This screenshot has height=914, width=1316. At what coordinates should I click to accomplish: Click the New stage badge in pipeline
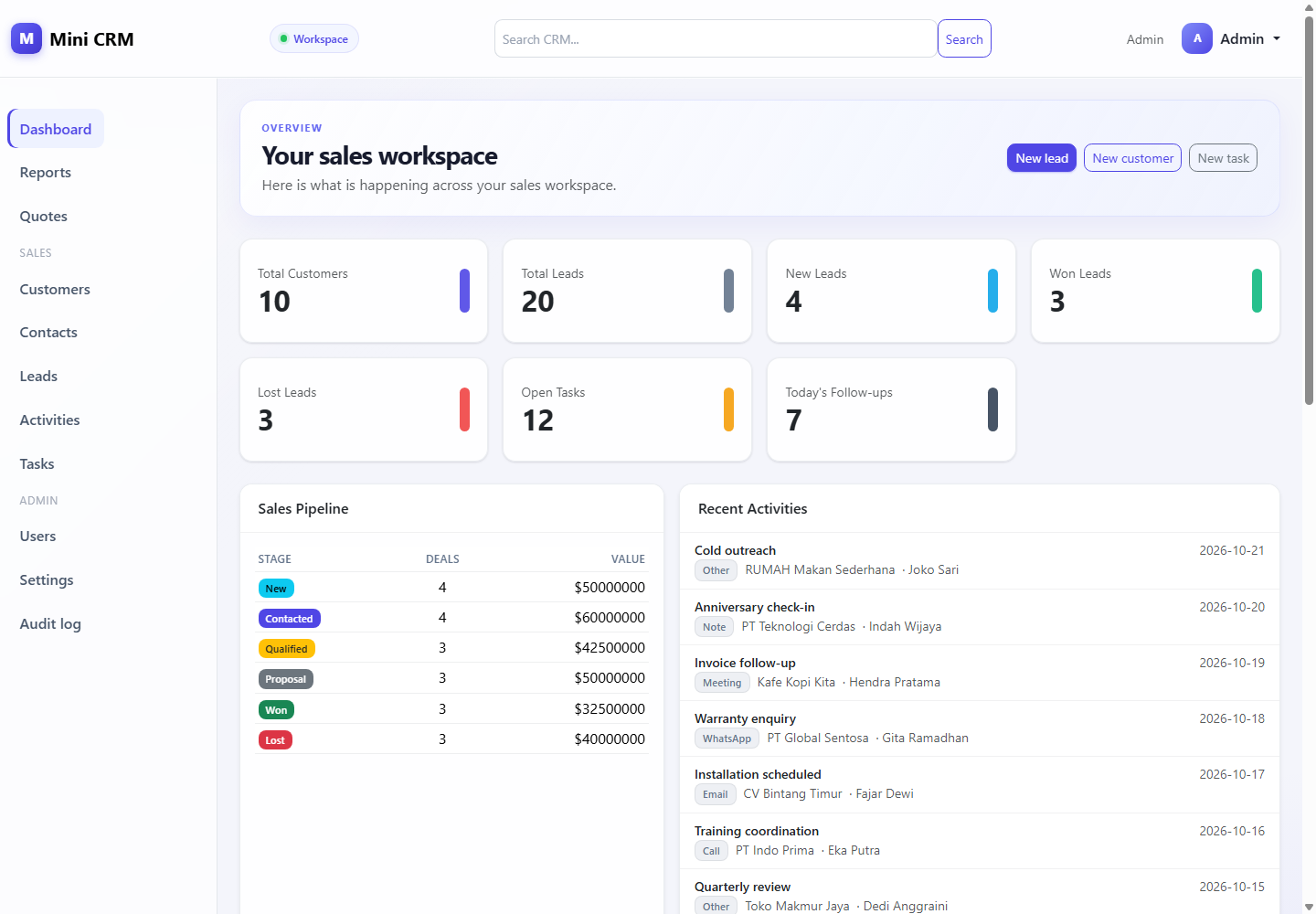click(276, 589)
